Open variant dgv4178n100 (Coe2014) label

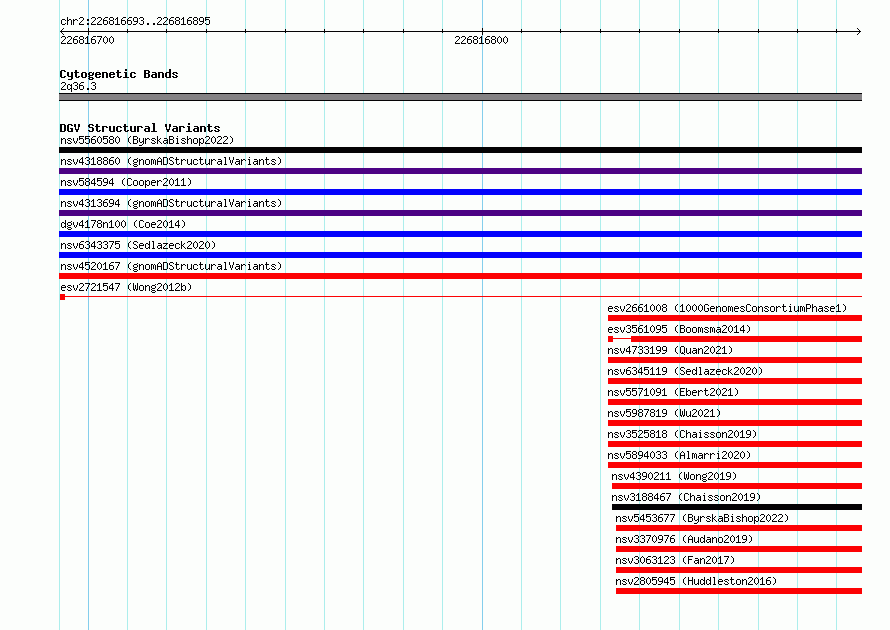coord(123,224)
